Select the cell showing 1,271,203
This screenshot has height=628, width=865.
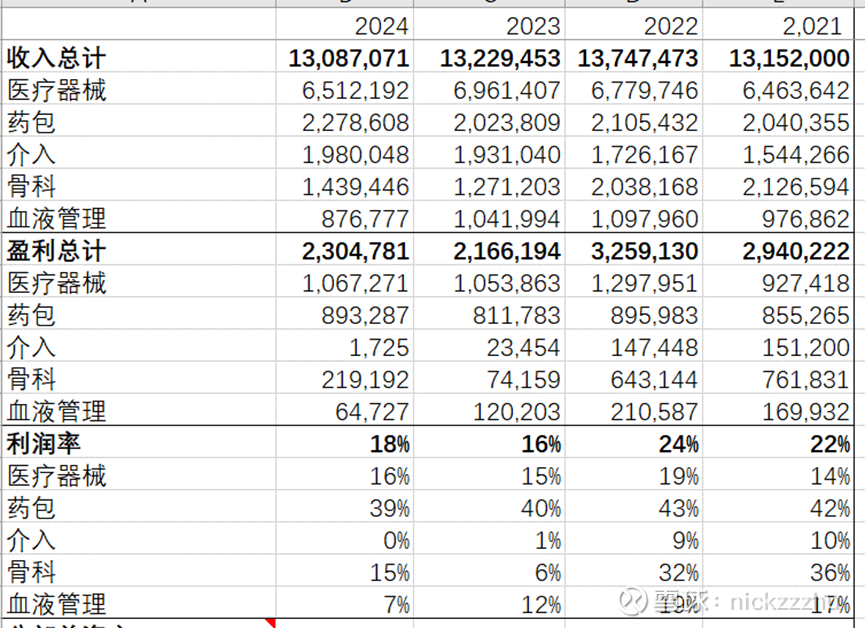[x=489, y=187]
